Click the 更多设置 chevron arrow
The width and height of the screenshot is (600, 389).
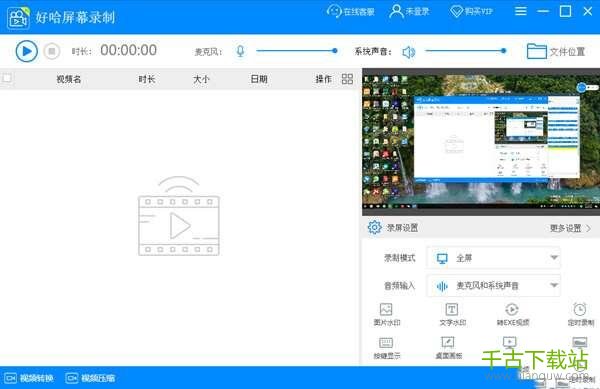click(x=589, y=228)
